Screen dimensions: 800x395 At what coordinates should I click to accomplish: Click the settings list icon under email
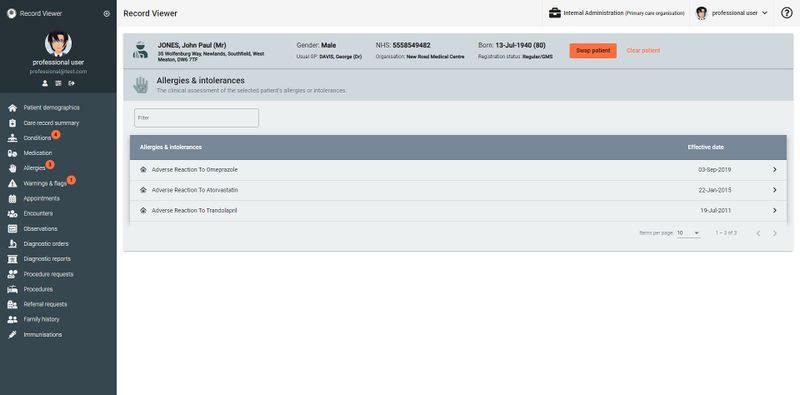[x=58, y=83]
